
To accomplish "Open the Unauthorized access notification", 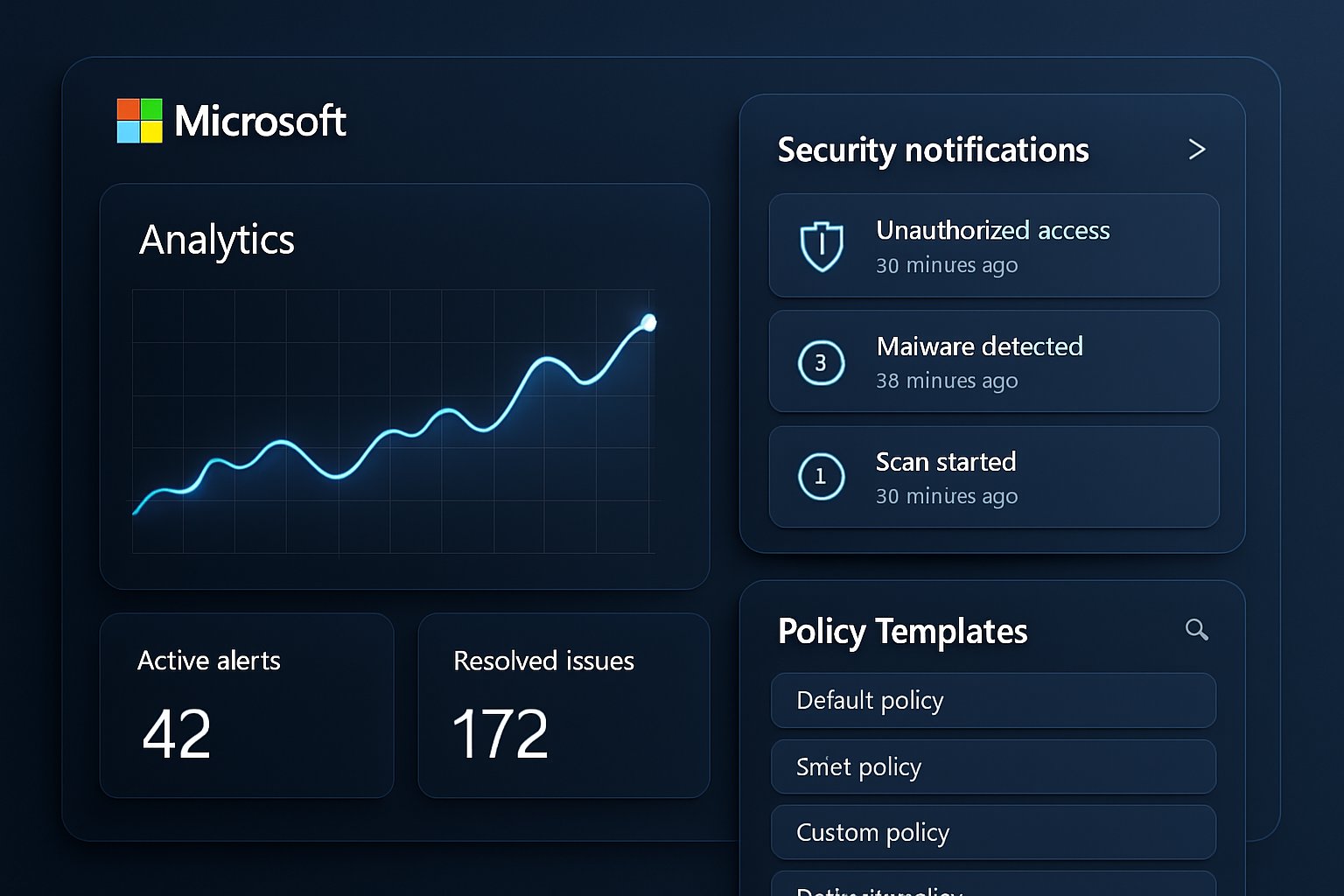I will (x=993, y=246).
